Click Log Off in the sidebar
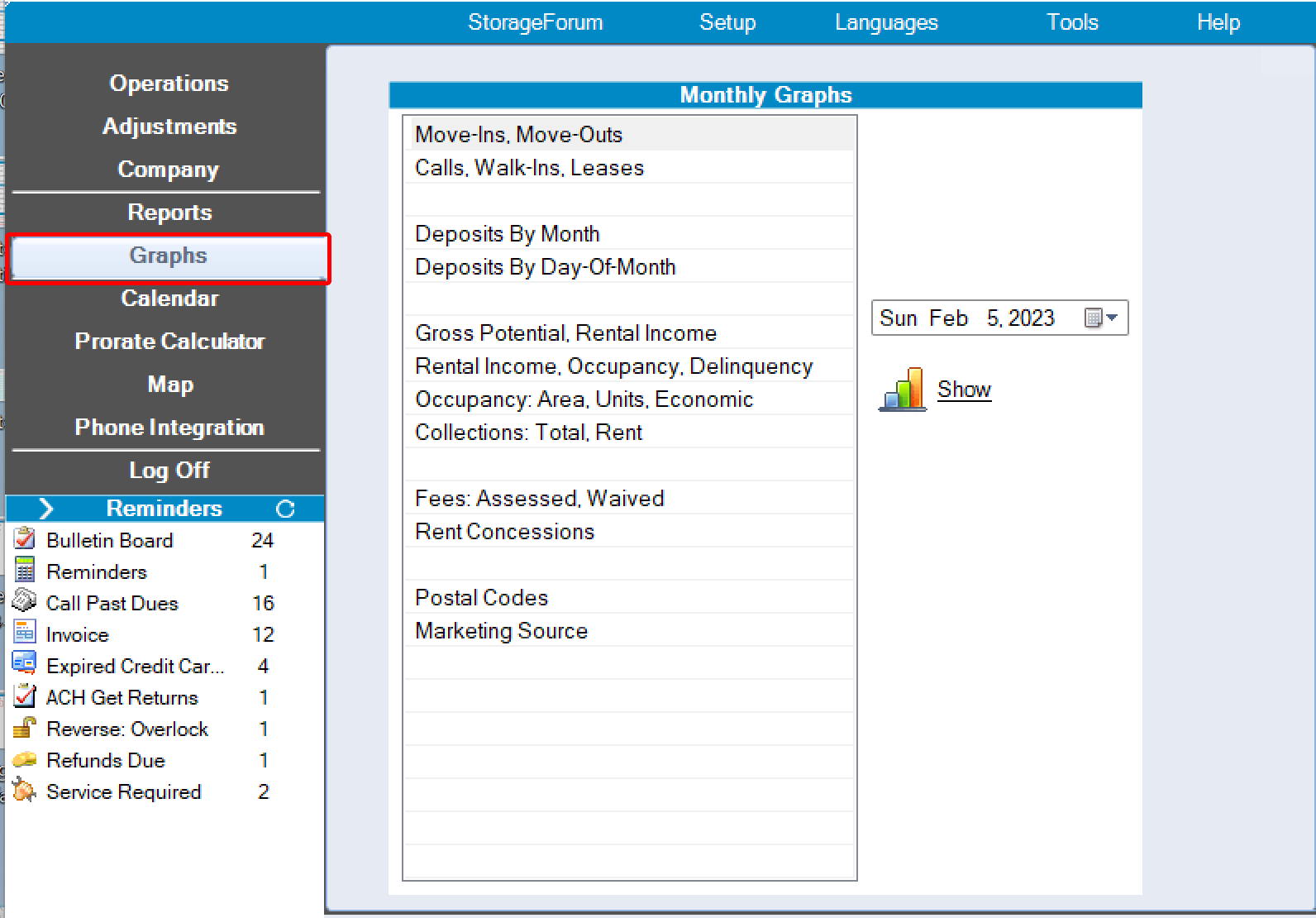 tap(169, 471)
